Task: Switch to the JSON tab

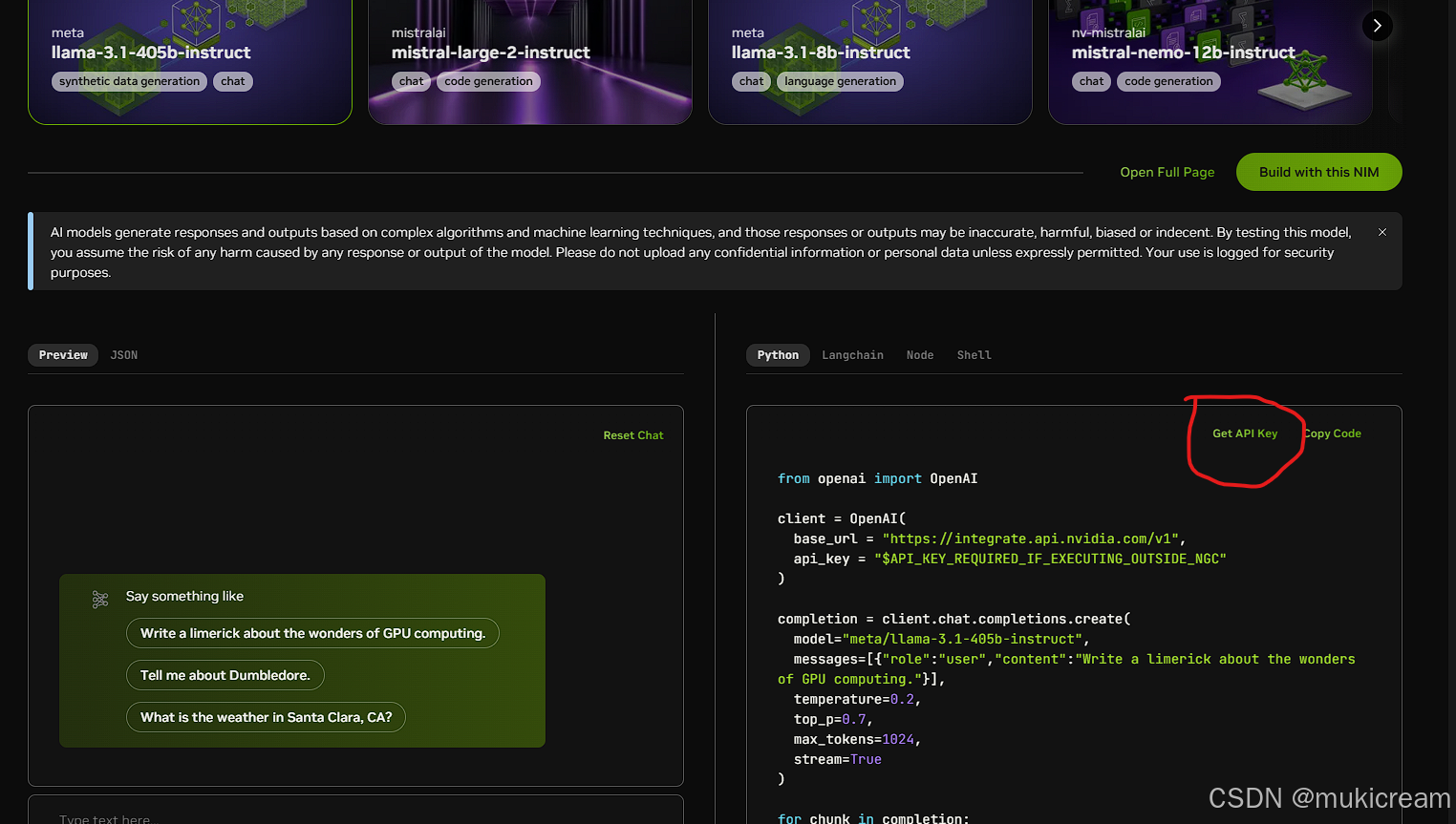Action: 124,355
